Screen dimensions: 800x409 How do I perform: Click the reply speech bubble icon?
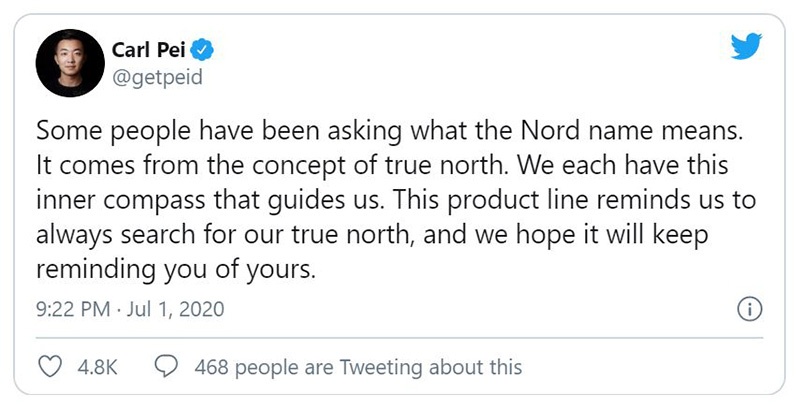point(169,367)
